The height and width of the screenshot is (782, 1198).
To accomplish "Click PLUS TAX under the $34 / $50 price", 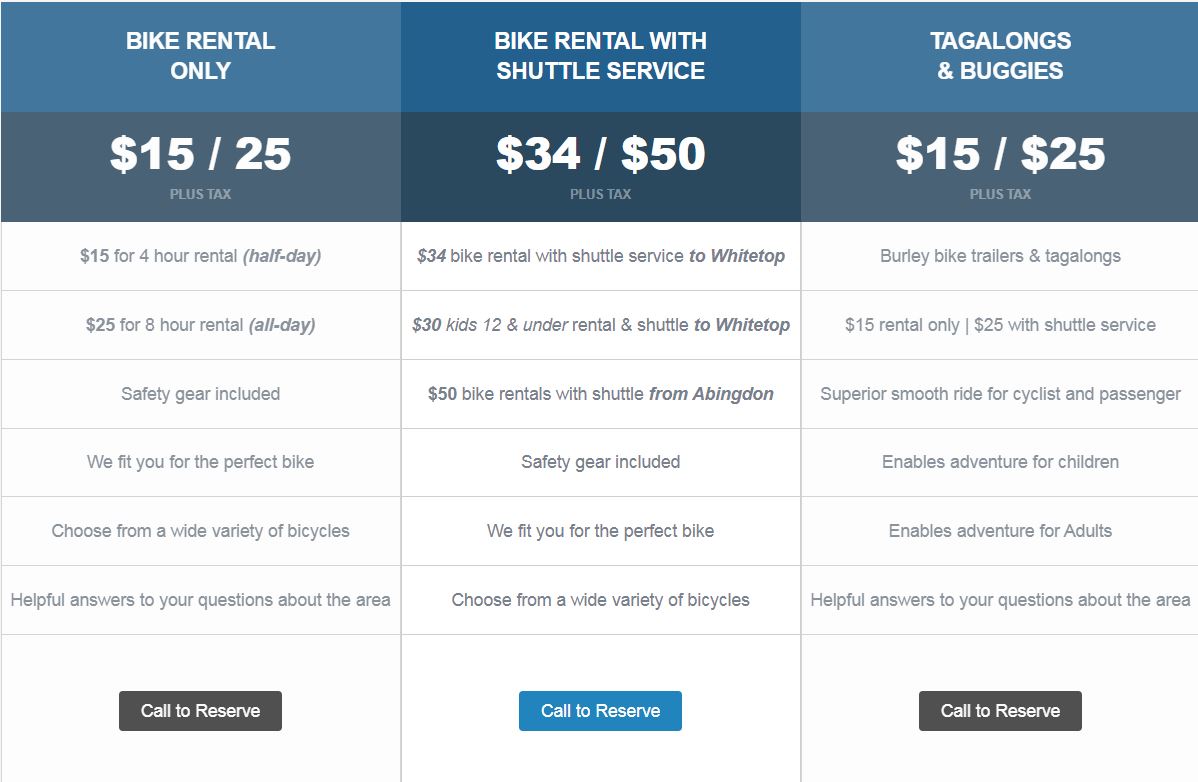I will (x=601, y=194).
